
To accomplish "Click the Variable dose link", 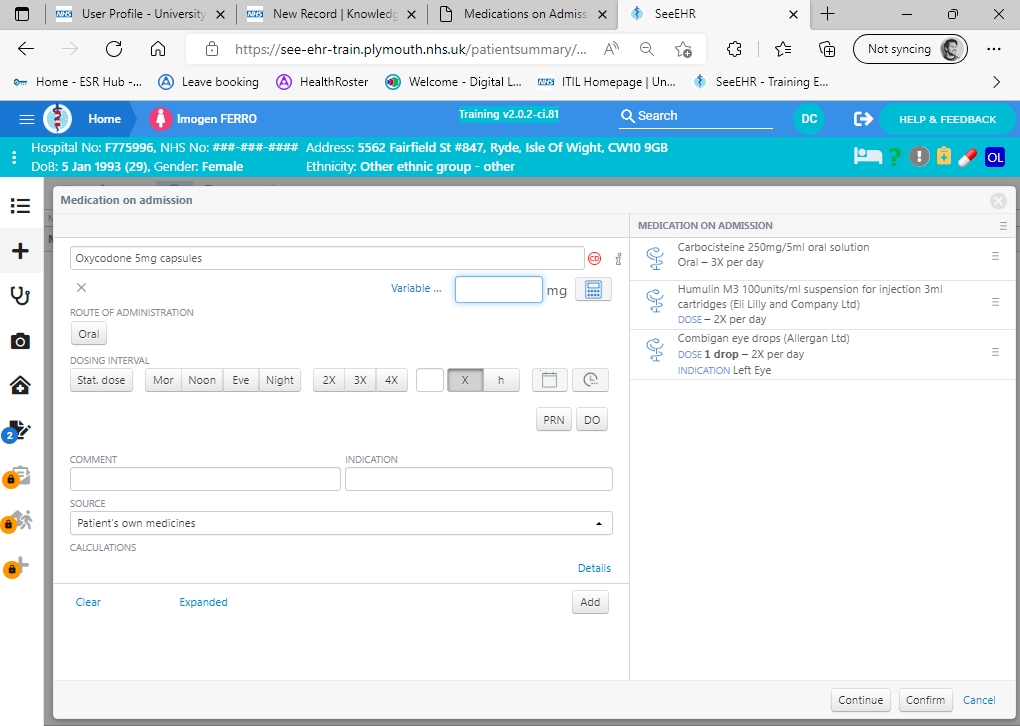I will [x=416, y=288].
